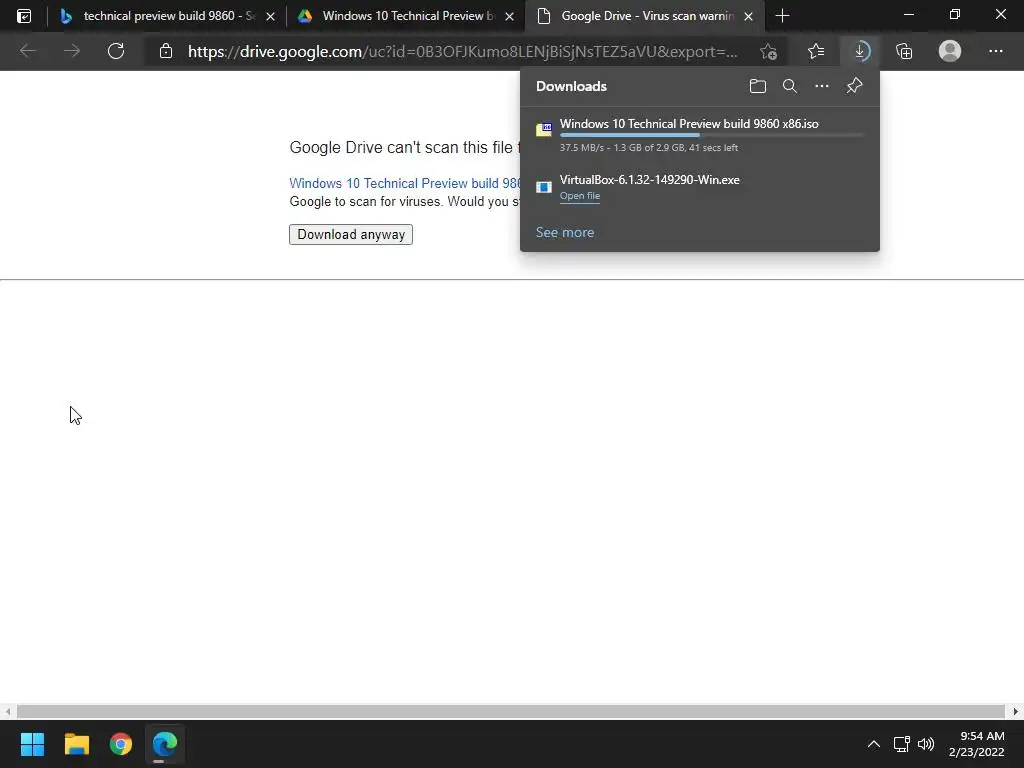Close the Virus scan warning tab
Viewport: 1024px width, 768px height.
click(x=748, y=16)
